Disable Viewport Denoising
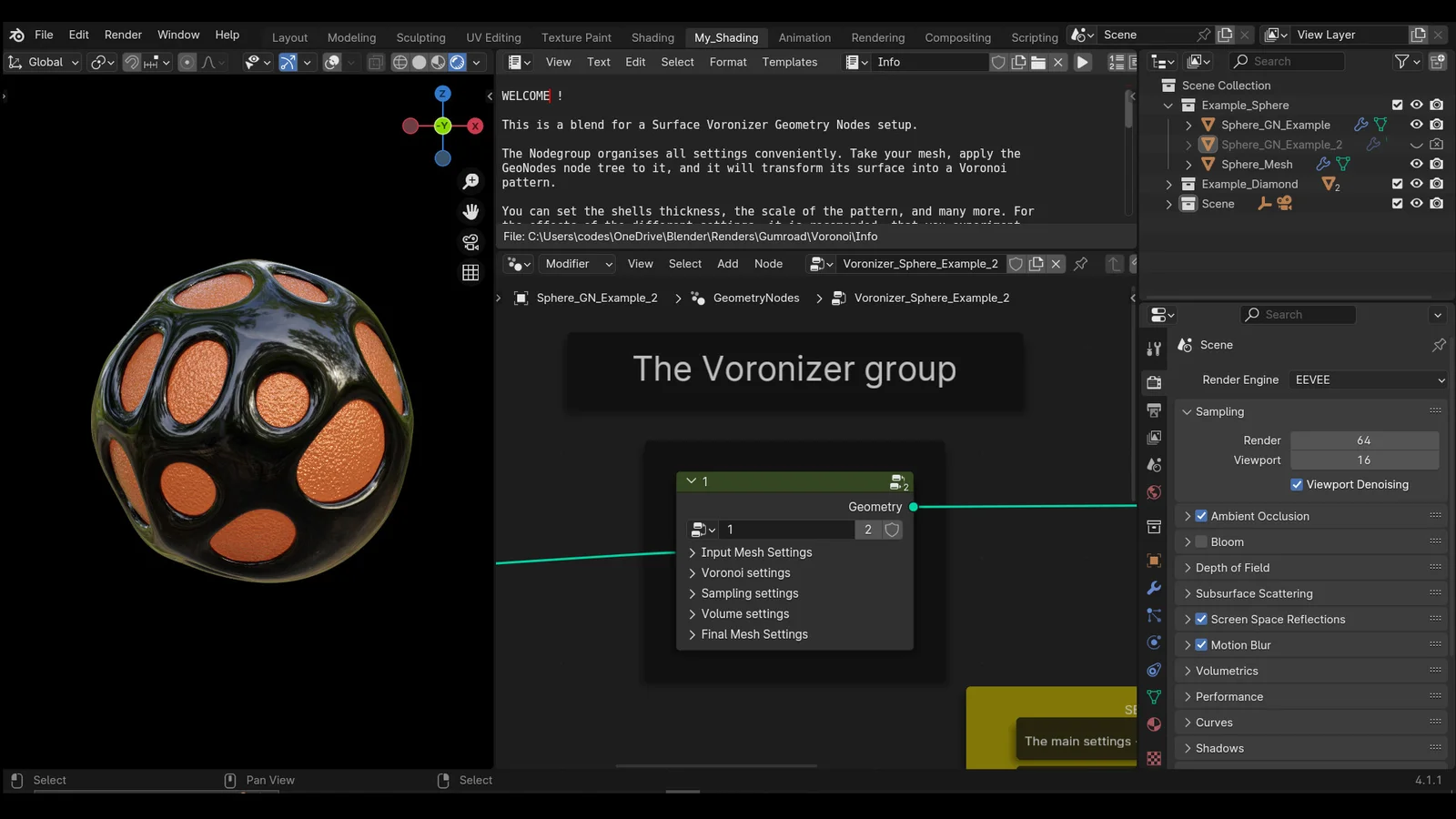The width and height of the screenshot is (1456, 819). [x=1297, y=484]
